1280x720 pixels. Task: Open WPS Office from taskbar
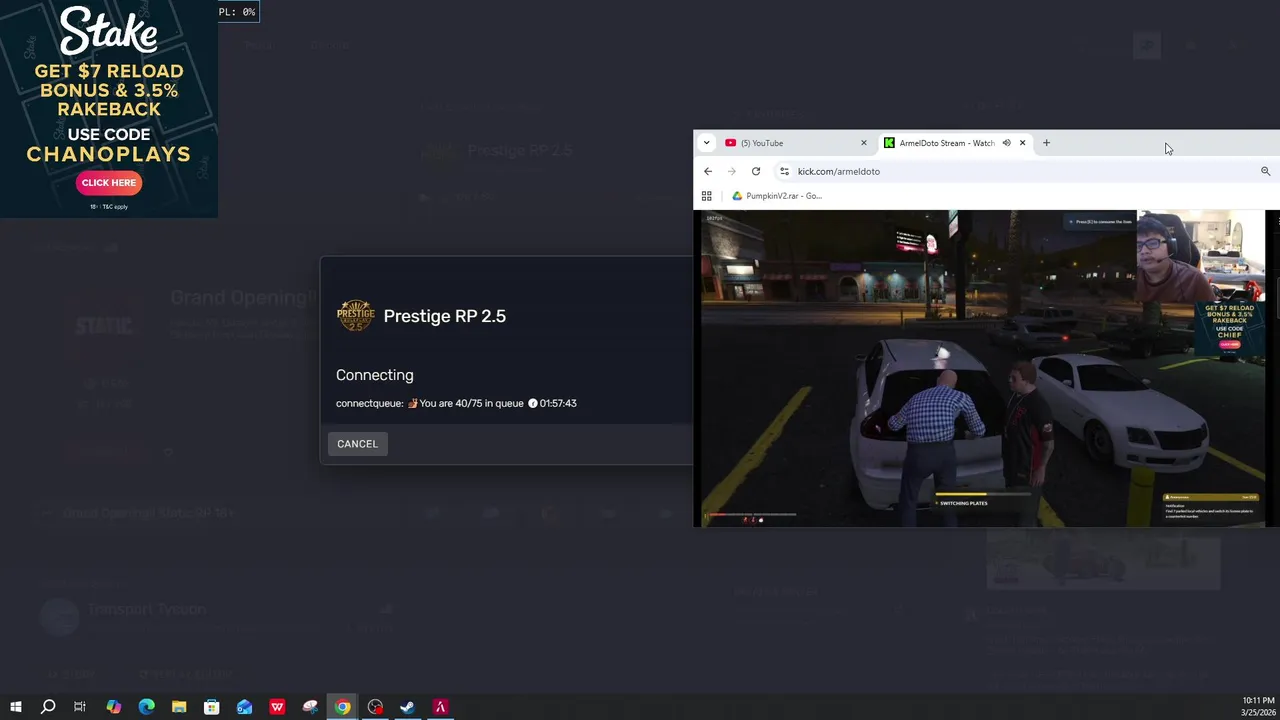point(277,707)
